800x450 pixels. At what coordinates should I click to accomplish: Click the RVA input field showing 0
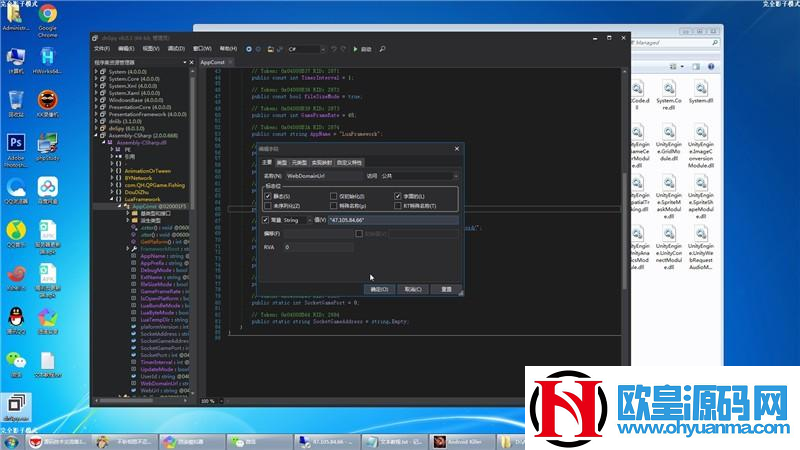click(318, 247)
